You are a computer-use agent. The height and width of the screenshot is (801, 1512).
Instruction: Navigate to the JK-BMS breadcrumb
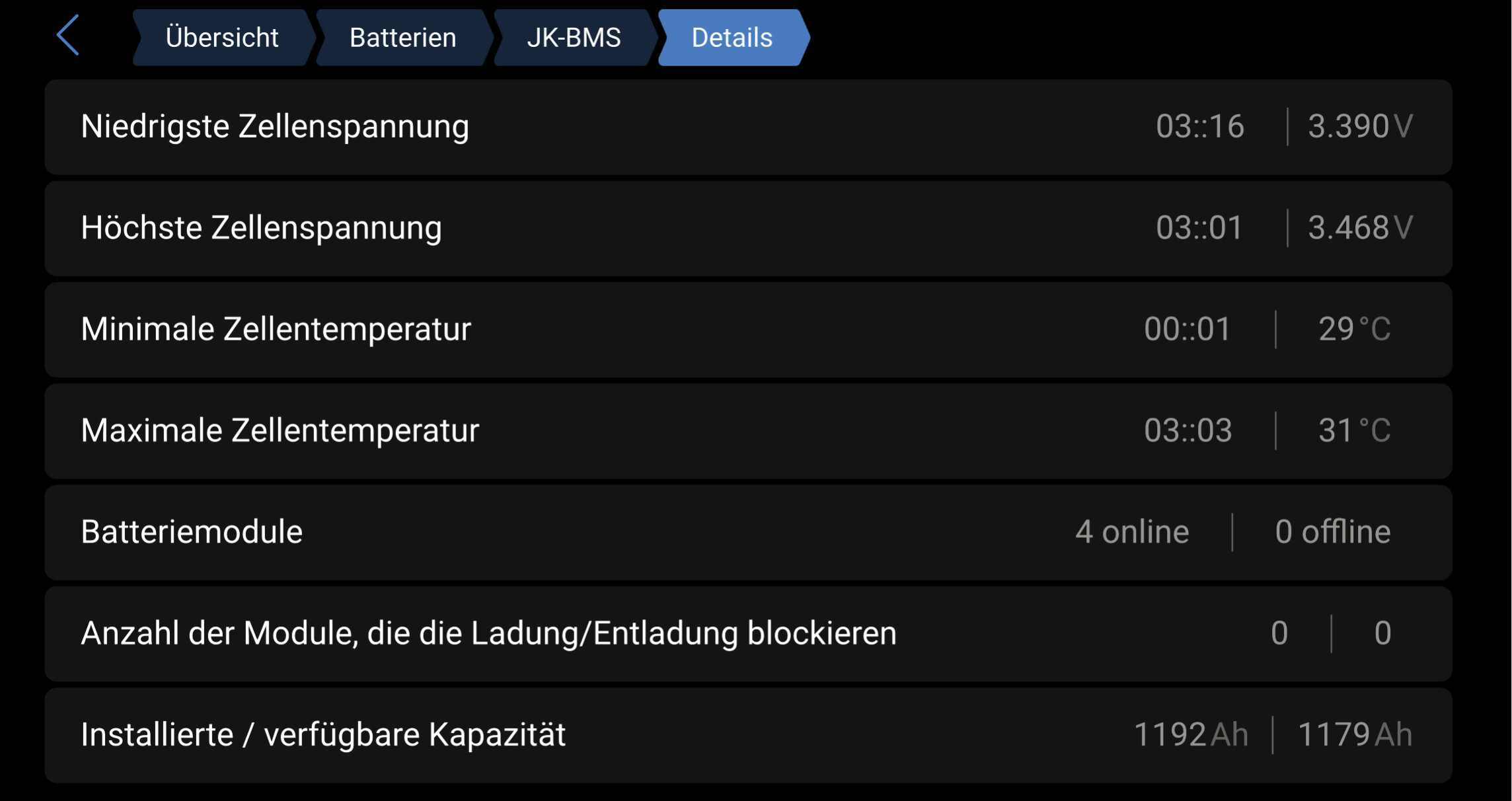(x=574, y=38)
